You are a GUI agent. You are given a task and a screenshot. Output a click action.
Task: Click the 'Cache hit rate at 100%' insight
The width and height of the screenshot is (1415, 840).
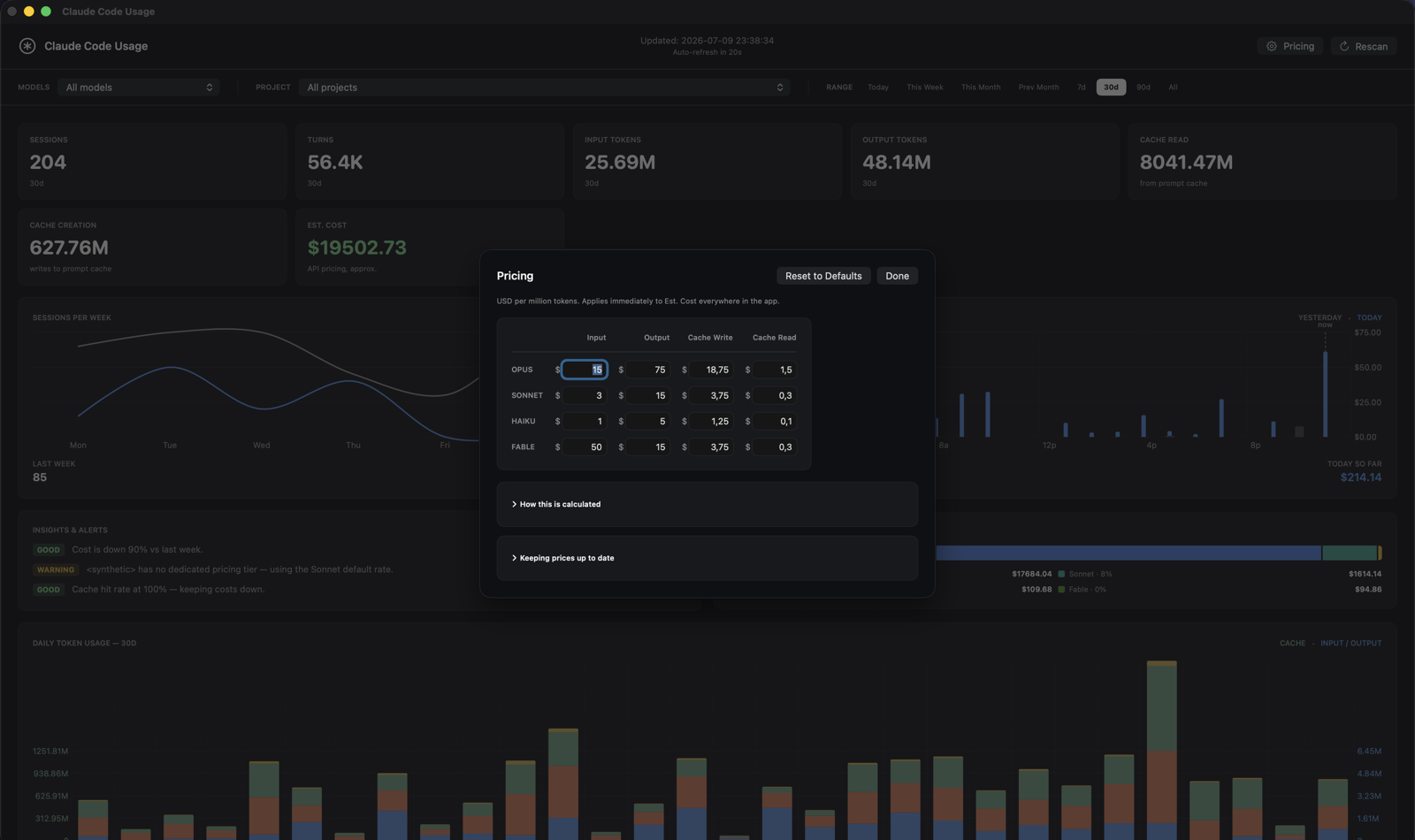coord(168,590)
